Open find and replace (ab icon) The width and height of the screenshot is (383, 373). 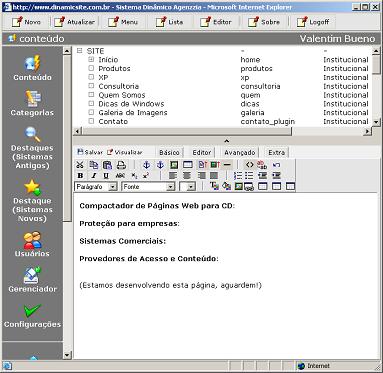point(262,165)
